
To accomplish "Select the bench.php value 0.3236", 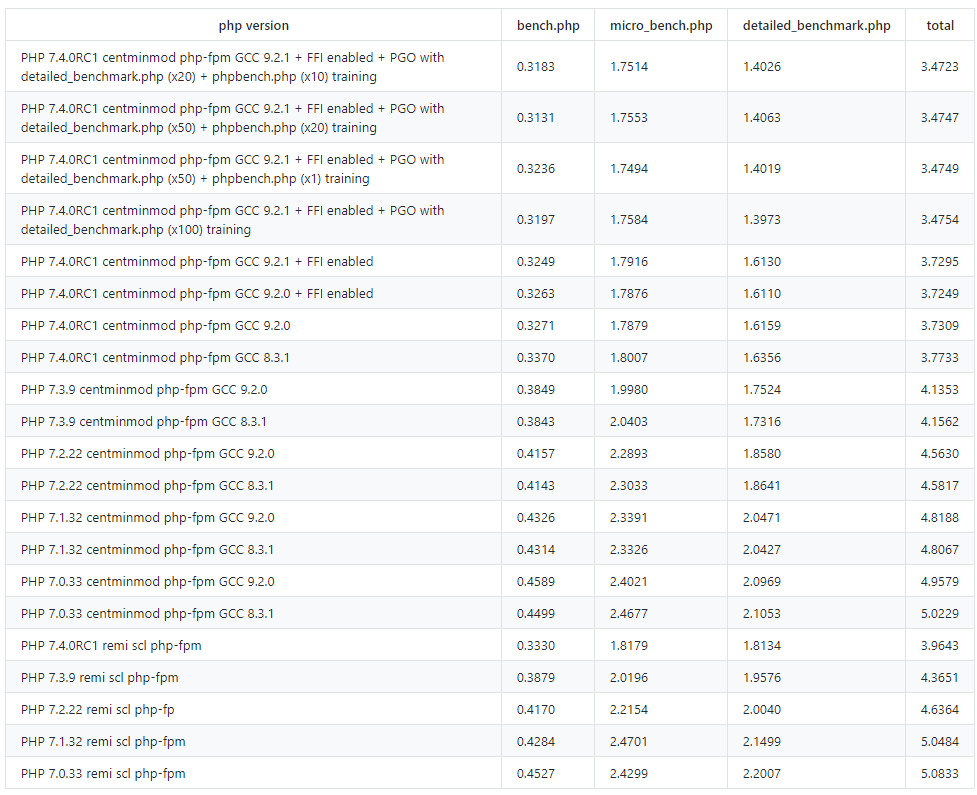I will [535, 169].
